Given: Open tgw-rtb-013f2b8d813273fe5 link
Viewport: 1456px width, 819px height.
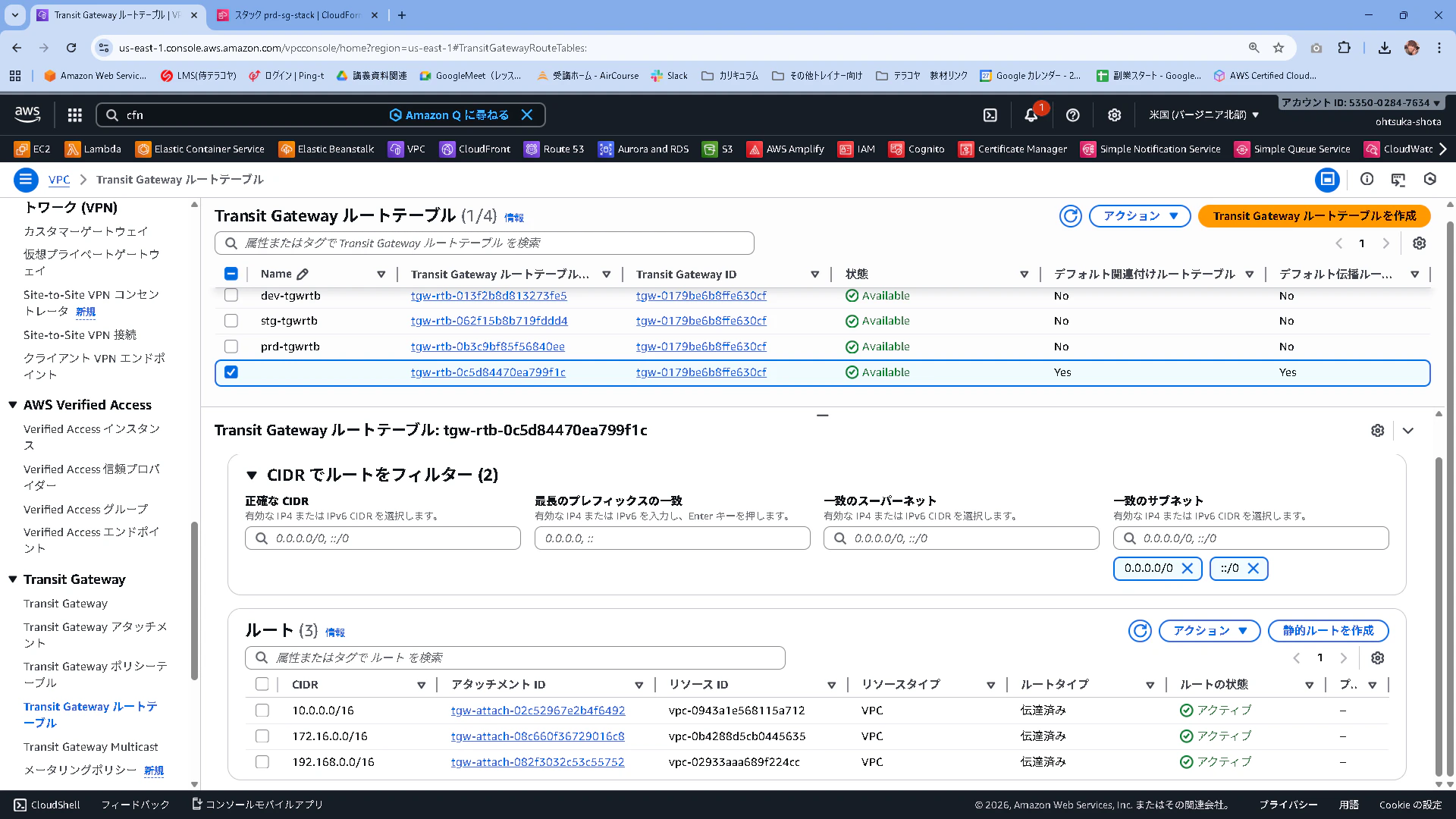Looking at the screenshot, I should pos(489,296).
